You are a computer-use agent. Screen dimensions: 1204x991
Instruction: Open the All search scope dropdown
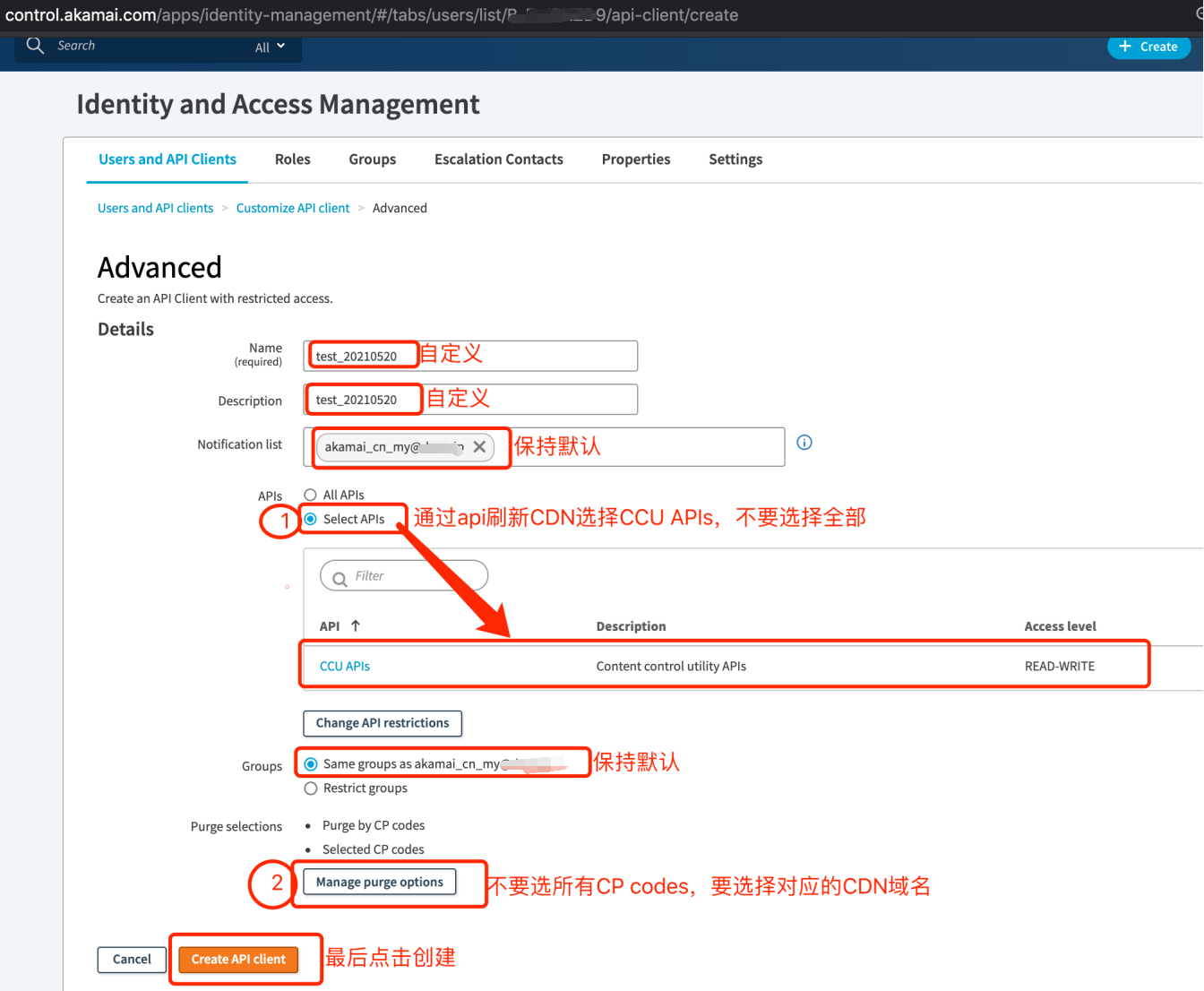[270, 47]
